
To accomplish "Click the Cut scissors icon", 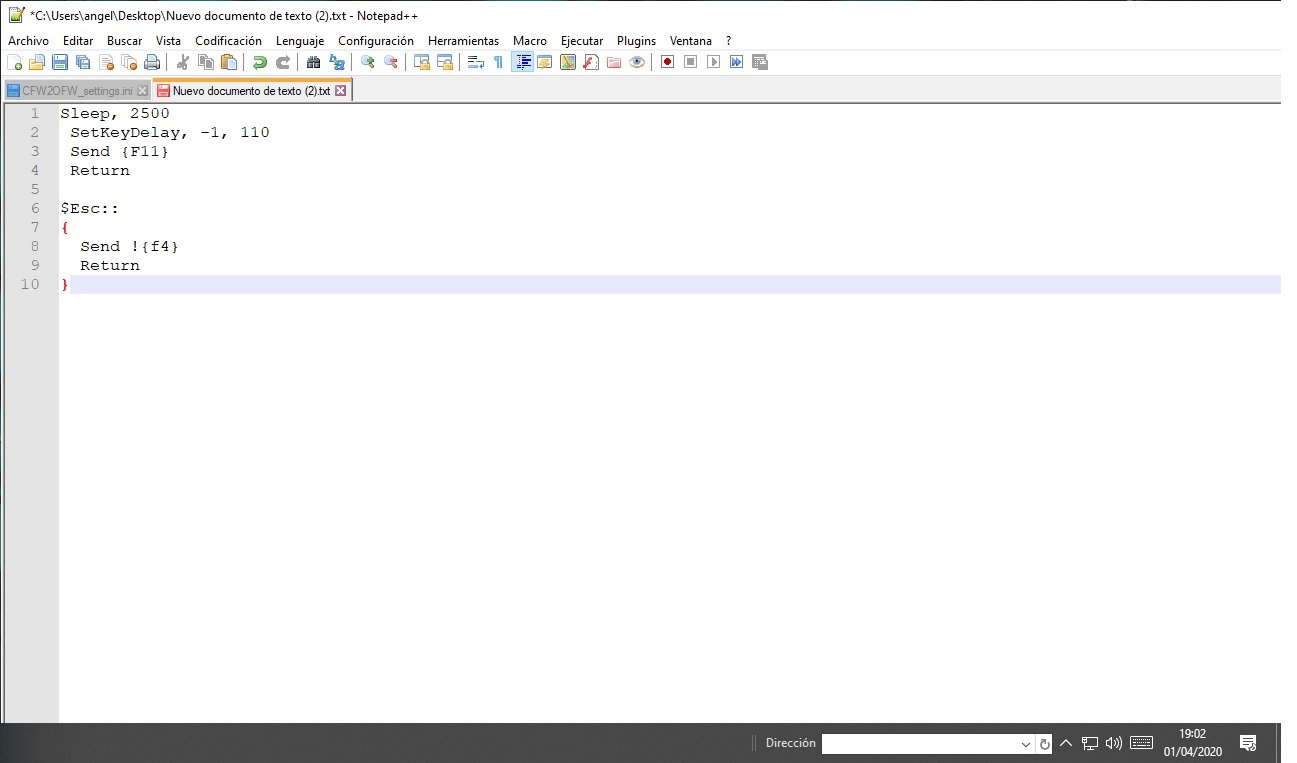I will click(183, 62).
